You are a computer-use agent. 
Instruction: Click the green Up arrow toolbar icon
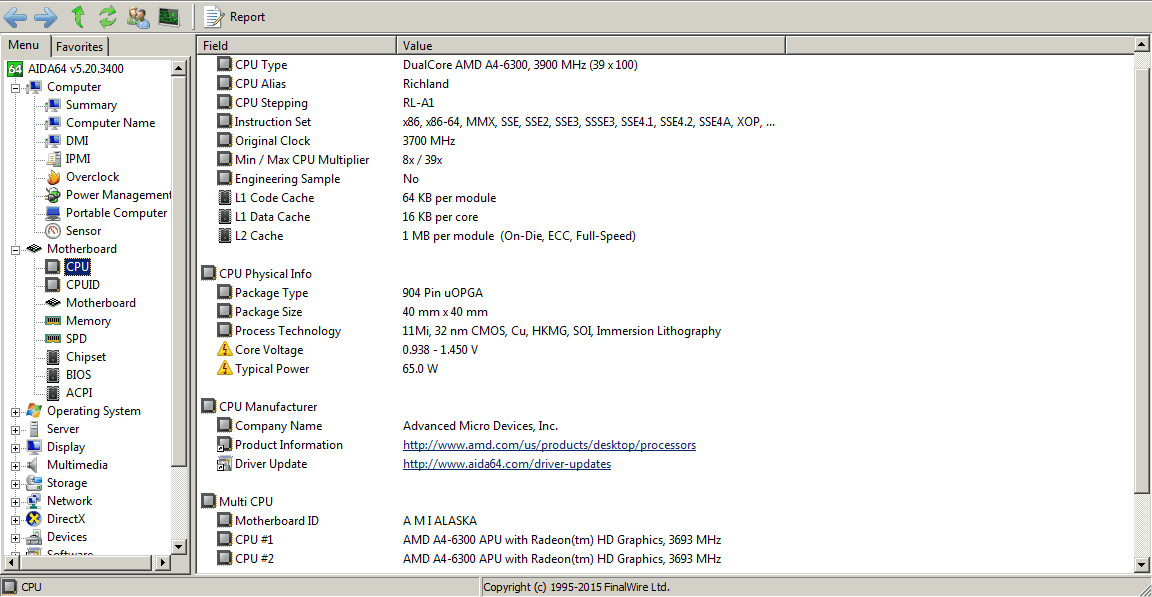click(x=78, y=16)
